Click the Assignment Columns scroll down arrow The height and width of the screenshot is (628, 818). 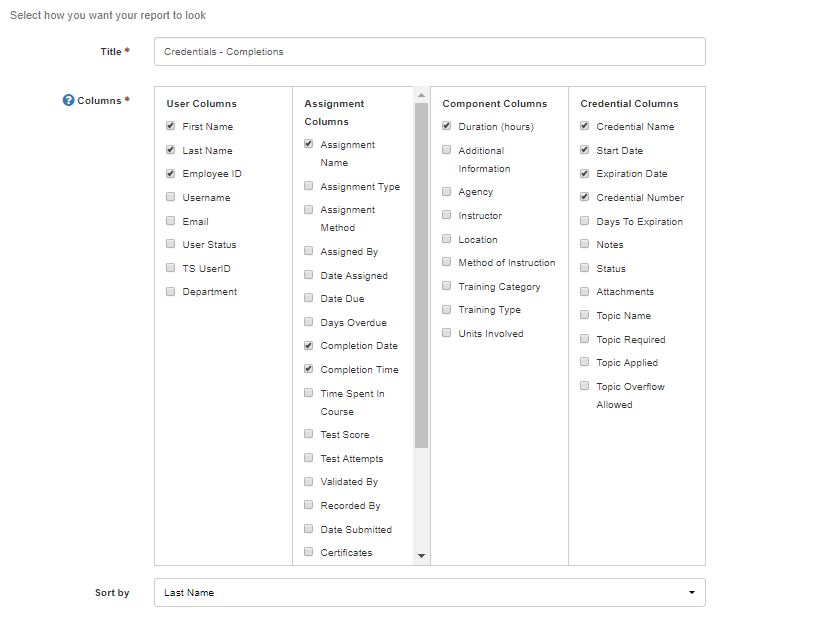point(422,555)
